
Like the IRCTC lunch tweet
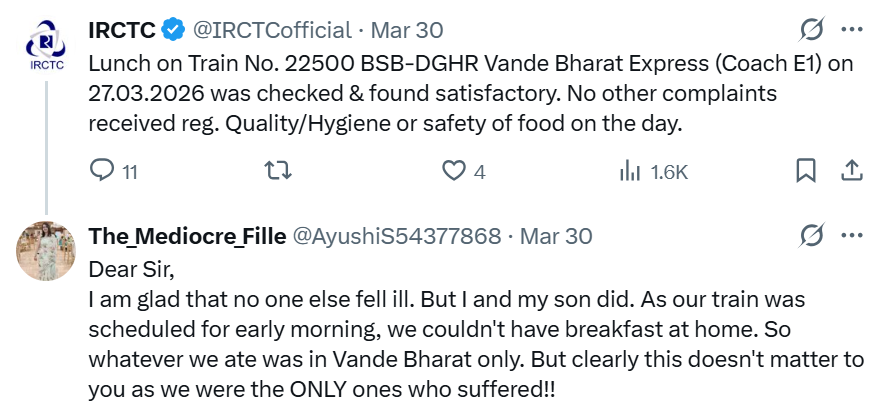[x=455, y=171]
